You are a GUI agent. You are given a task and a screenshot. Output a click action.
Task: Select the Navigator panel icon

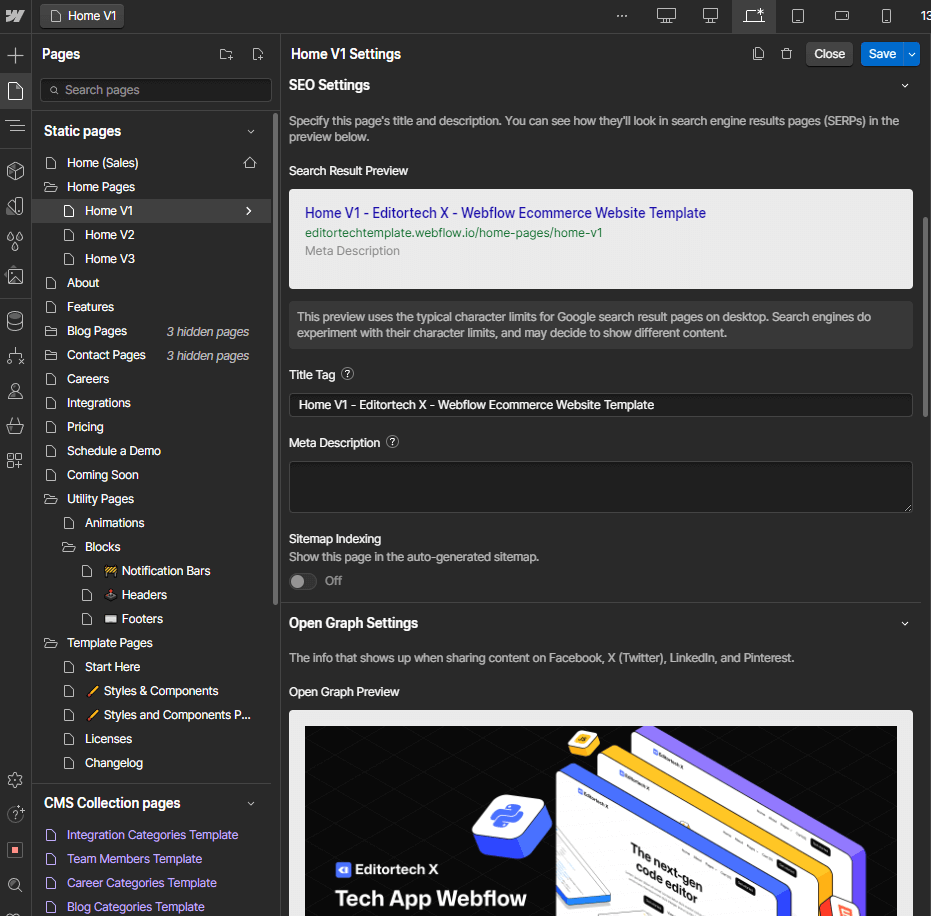15,126
